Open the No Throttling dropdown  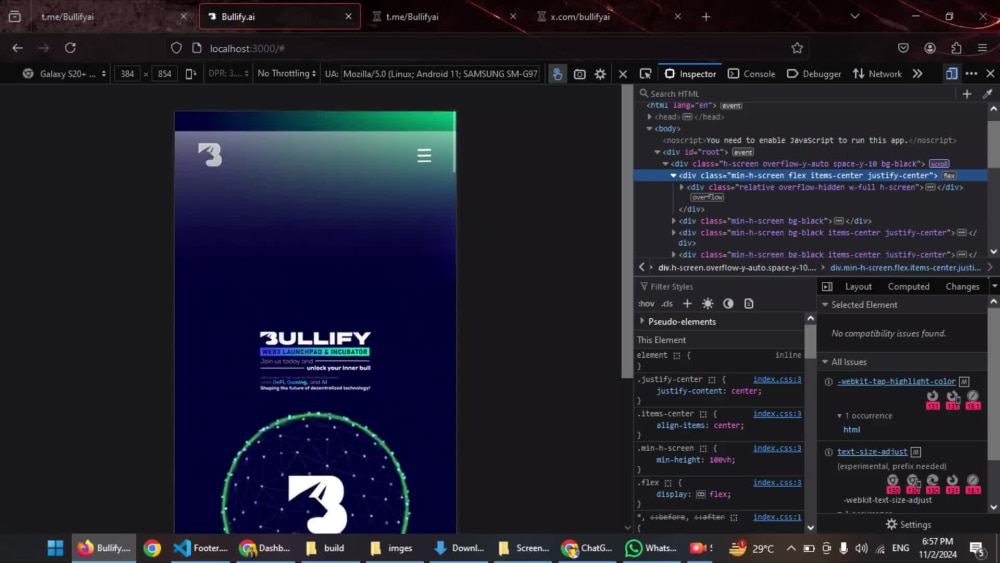[x=286, y=74]
